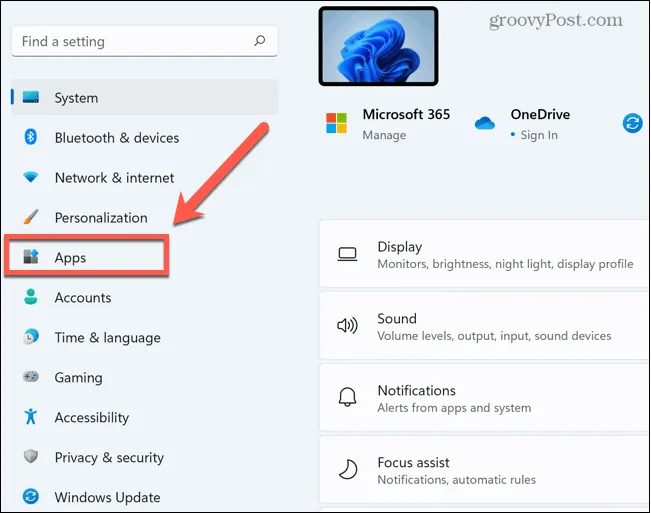Open the OneDrive heading
651x513 pixels.
click(x=540, y=114)
